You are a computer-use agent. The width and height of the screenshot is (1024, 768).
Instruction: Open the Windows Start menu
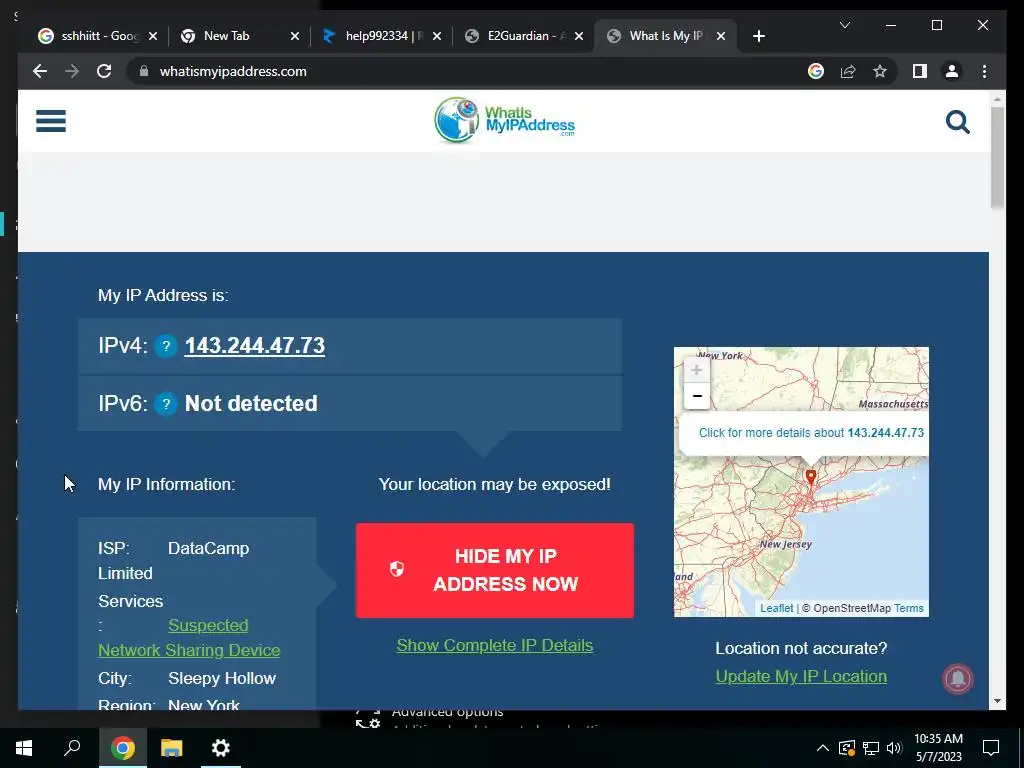point(24,748)
